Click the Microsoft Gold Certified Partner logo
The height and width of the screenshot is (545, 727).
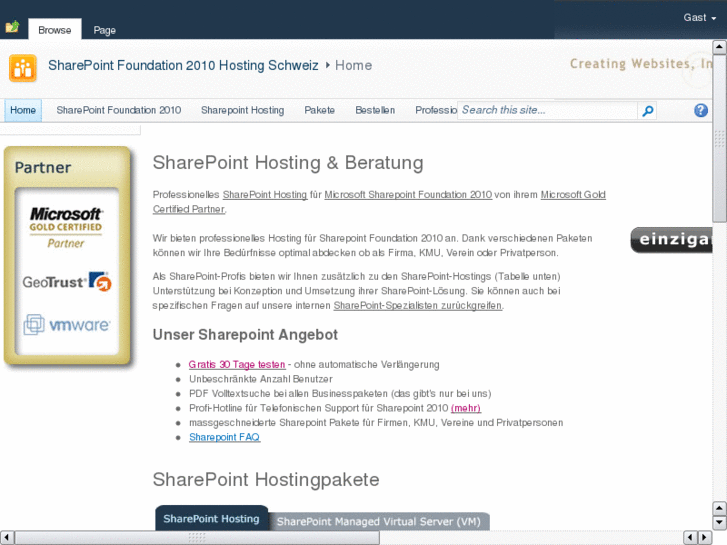66,227
